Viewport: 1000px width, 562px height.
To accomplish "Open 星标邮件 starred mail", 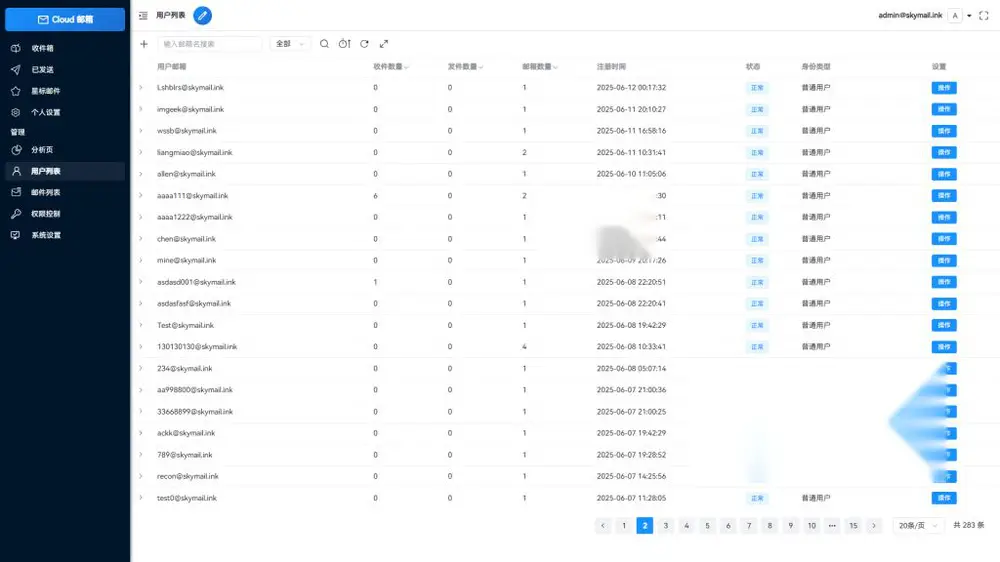I will tap(64, 91).
